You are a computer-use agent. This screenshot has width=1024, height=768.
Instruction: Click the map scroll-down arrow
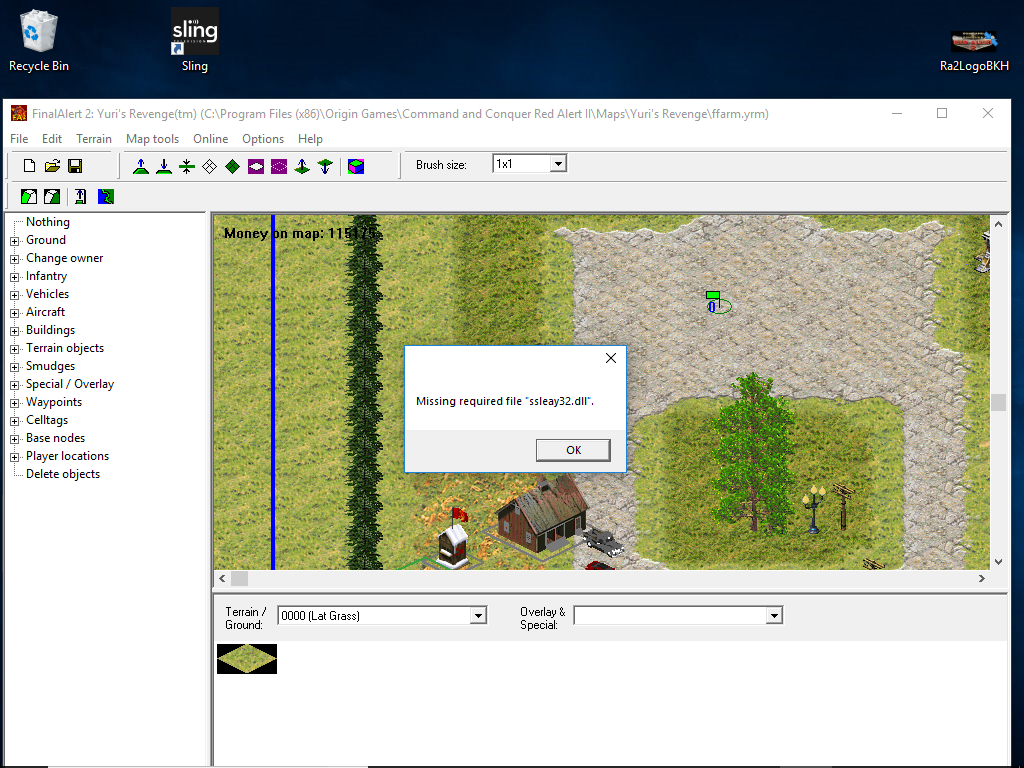998,561
